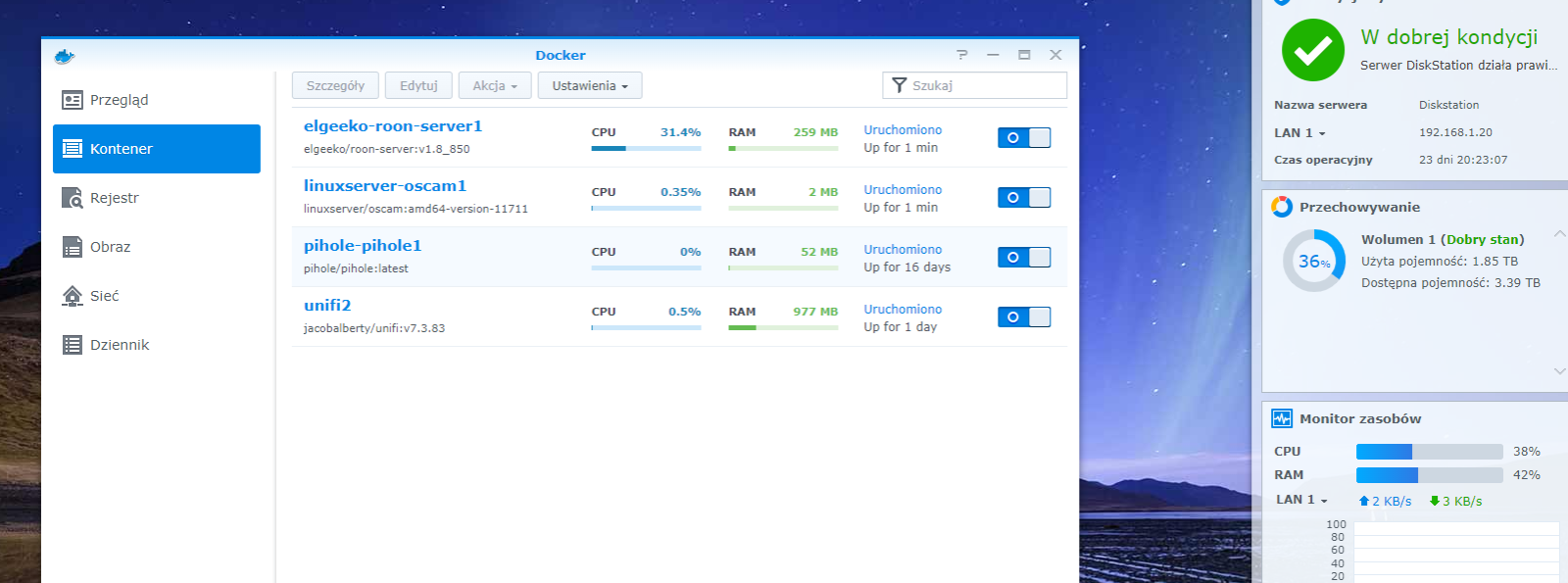Image resolution: width=1568 pixels, height=583 pixels.
Task: Click the uptime value 23 dni 20:23:07
Action: [1463, 160]
